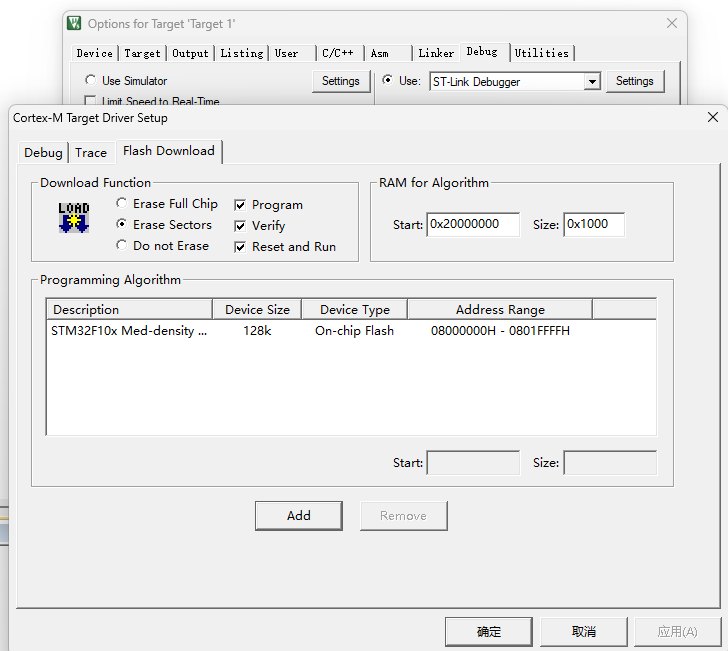The width and height of the screenshot is (728, 651).
Task: Click the 应用(A) apply button
Action: [678, 631]
